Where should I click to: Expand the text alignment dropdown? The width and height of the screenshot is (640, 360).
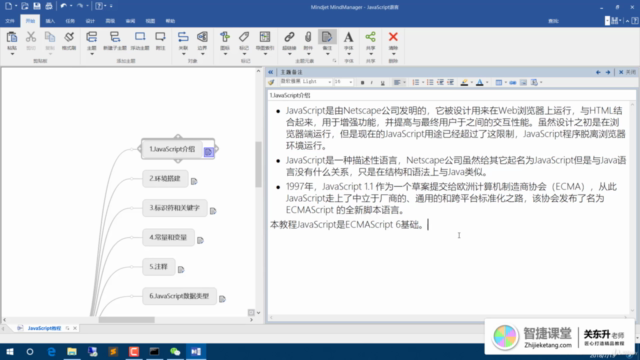(404, 82)
